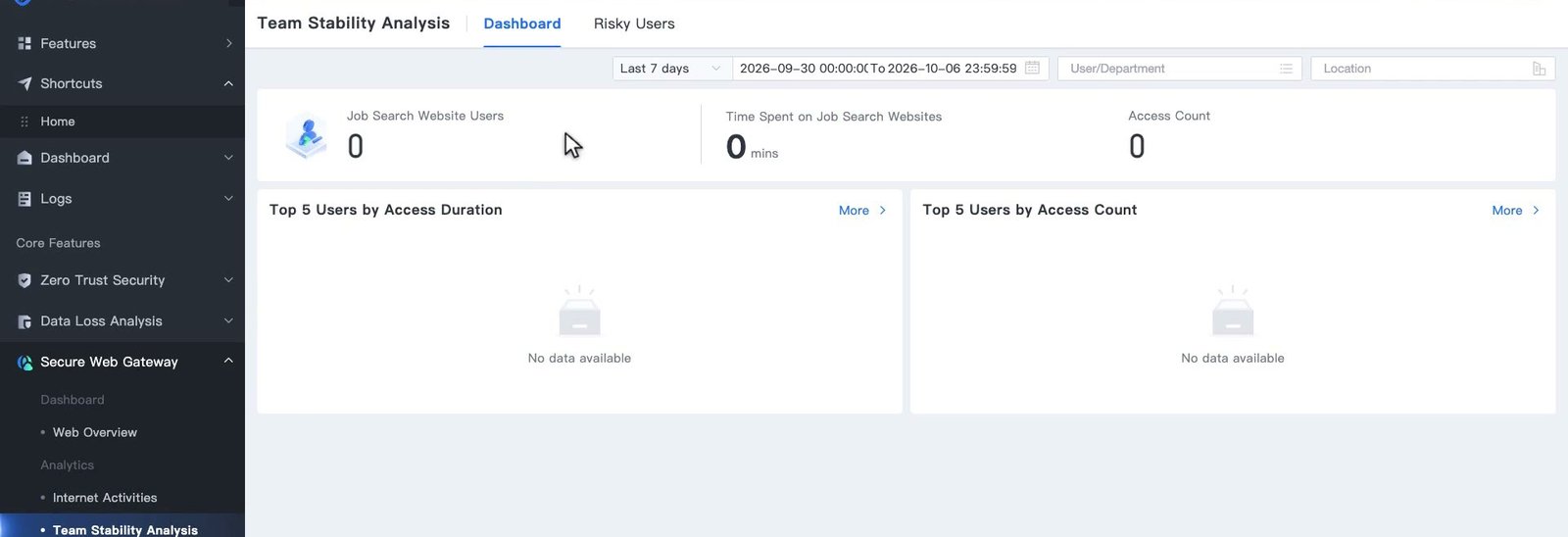This screenshot has height=537, width=1568.
Task: Click the Job Search Website Users illustration
Action: pos(307,135)
